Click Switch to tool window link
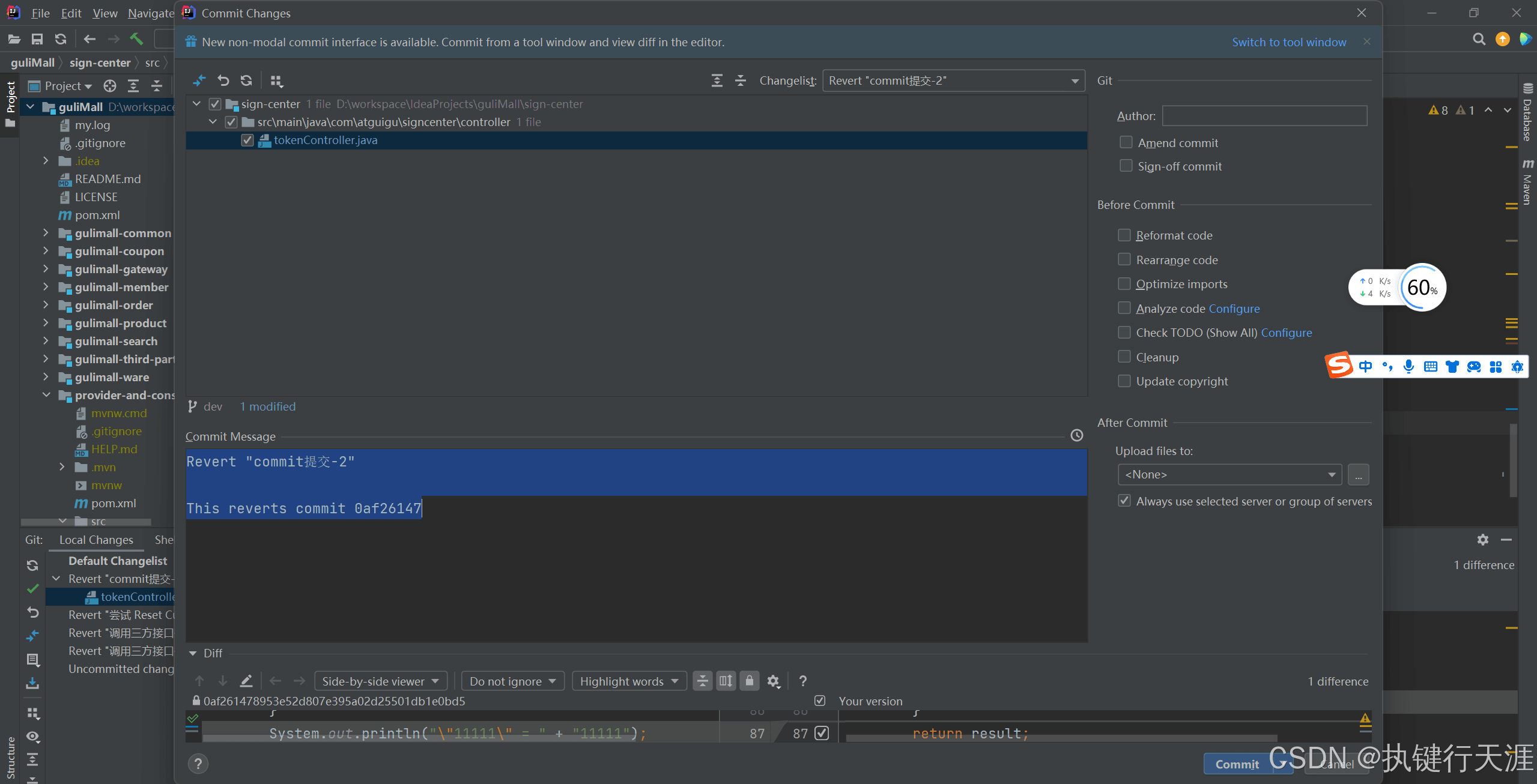Screen dimensions: 1537x784 1289,42
